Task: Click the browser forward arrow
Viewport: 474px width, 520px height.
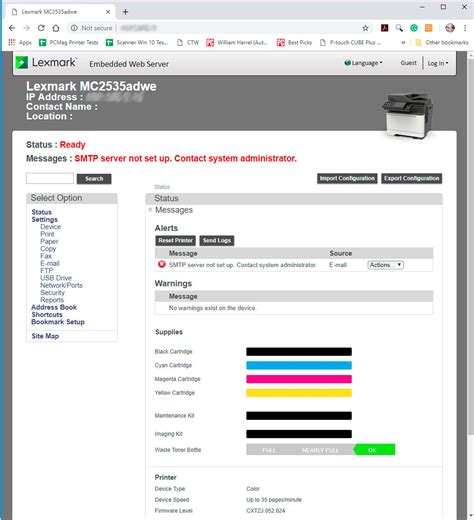Action: [27, 28]
